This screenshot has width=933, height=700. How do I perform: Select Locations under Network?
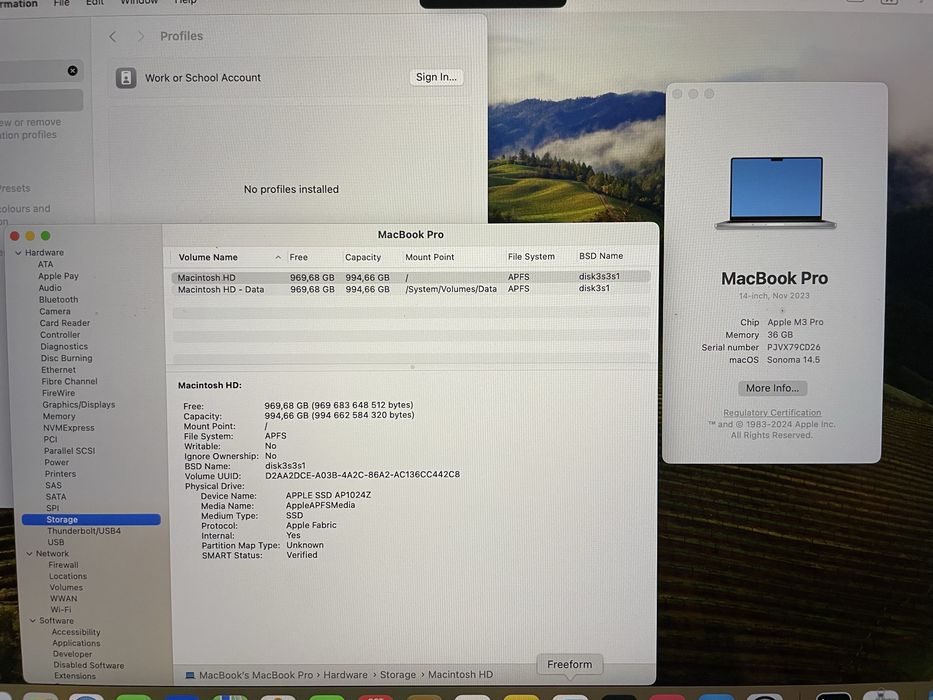pos(68,576)
